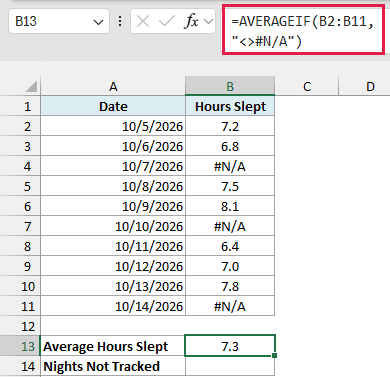The width and height of the screenshot is (390, 377).
Task: Select the cell showing 7.0 hours
Action: (230, 266)
